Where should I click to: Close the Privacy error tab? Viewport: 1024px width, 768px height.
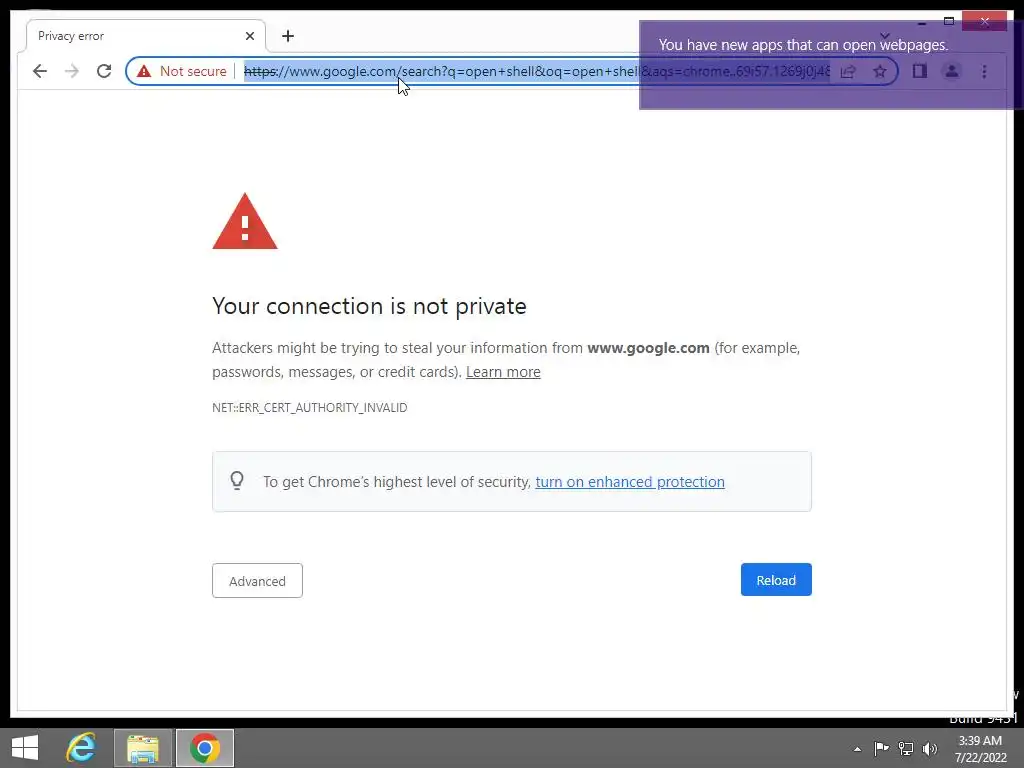[249, 36]
